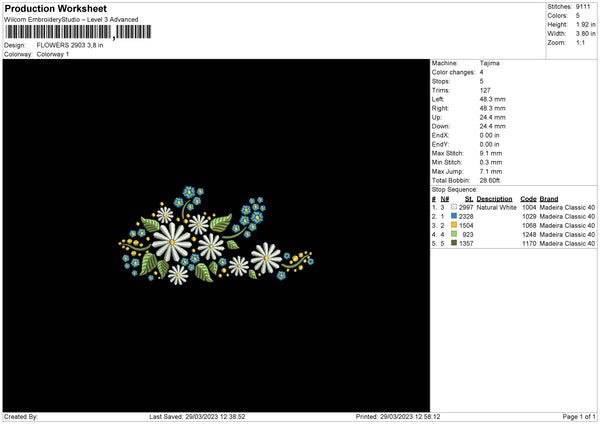The height and width of the screenshot is (424, 600).
Task: Click the 'Stop Sequence:' heading
Action: pos(455,189)
